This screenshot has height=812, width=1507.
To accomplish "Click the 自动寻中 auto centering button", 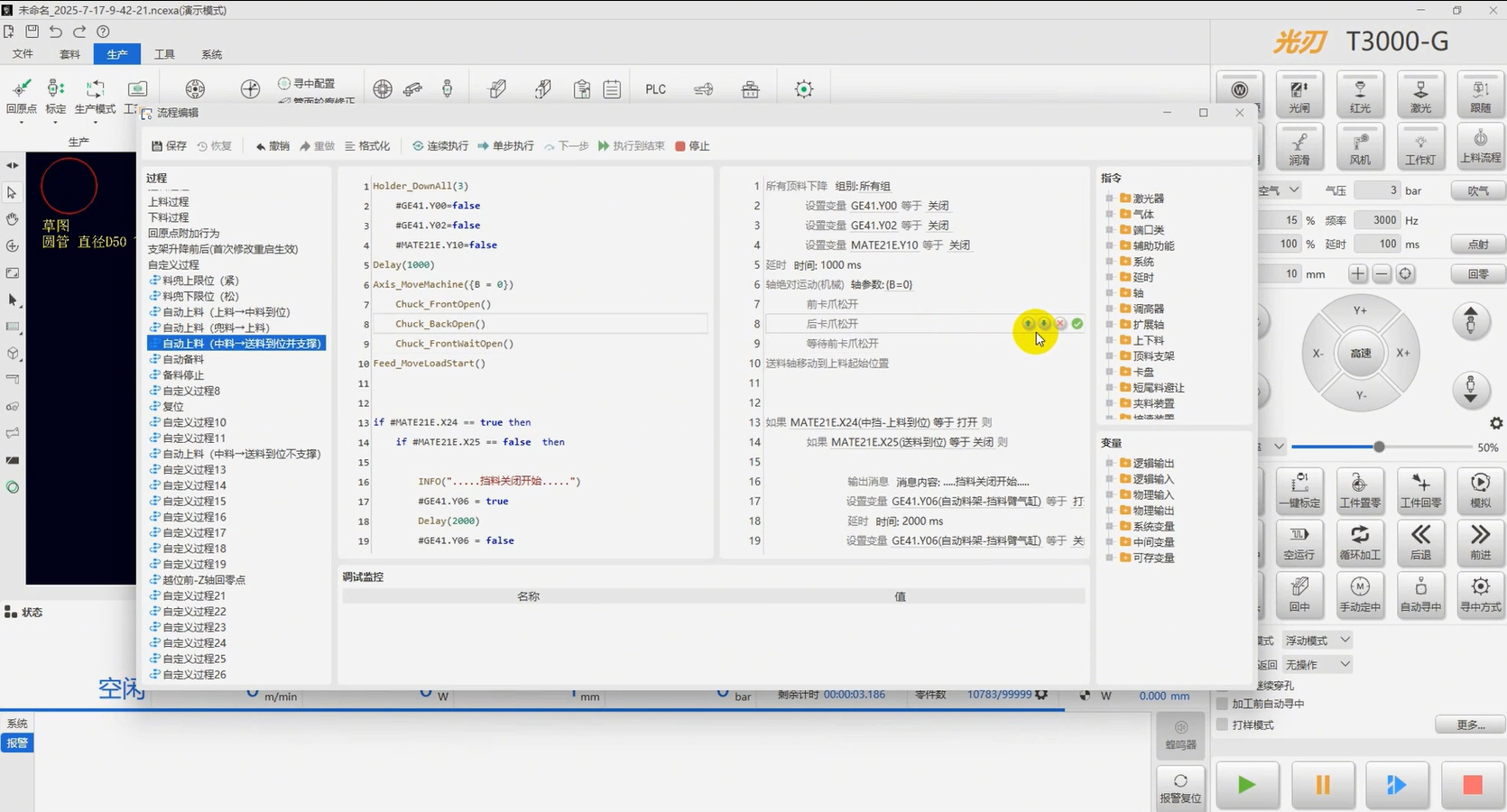I will click(x=1420, y=594).
